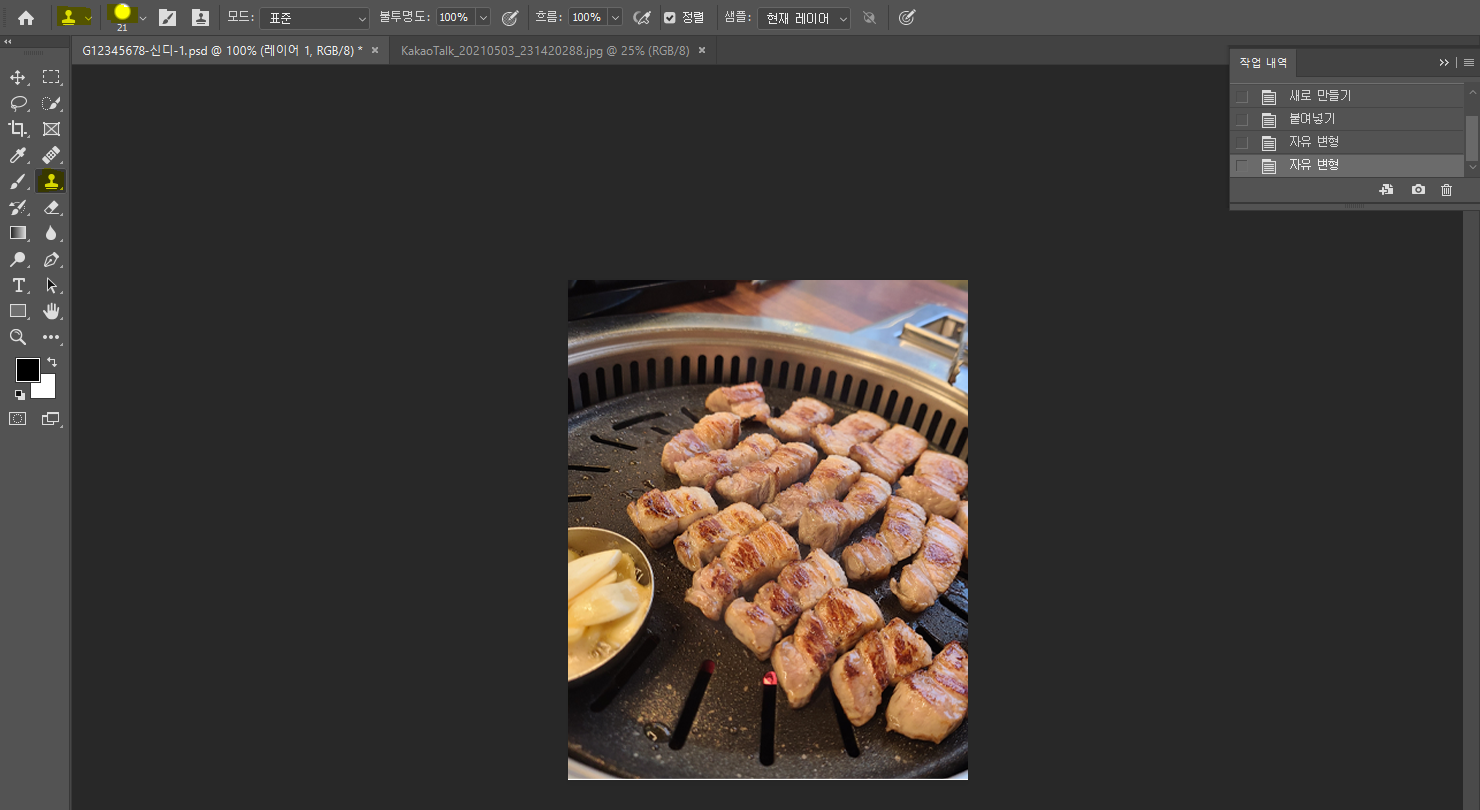Open the 흐름 flow slider arrow
This screenshot has width=1480, height=810.
(x=614, y=18)
